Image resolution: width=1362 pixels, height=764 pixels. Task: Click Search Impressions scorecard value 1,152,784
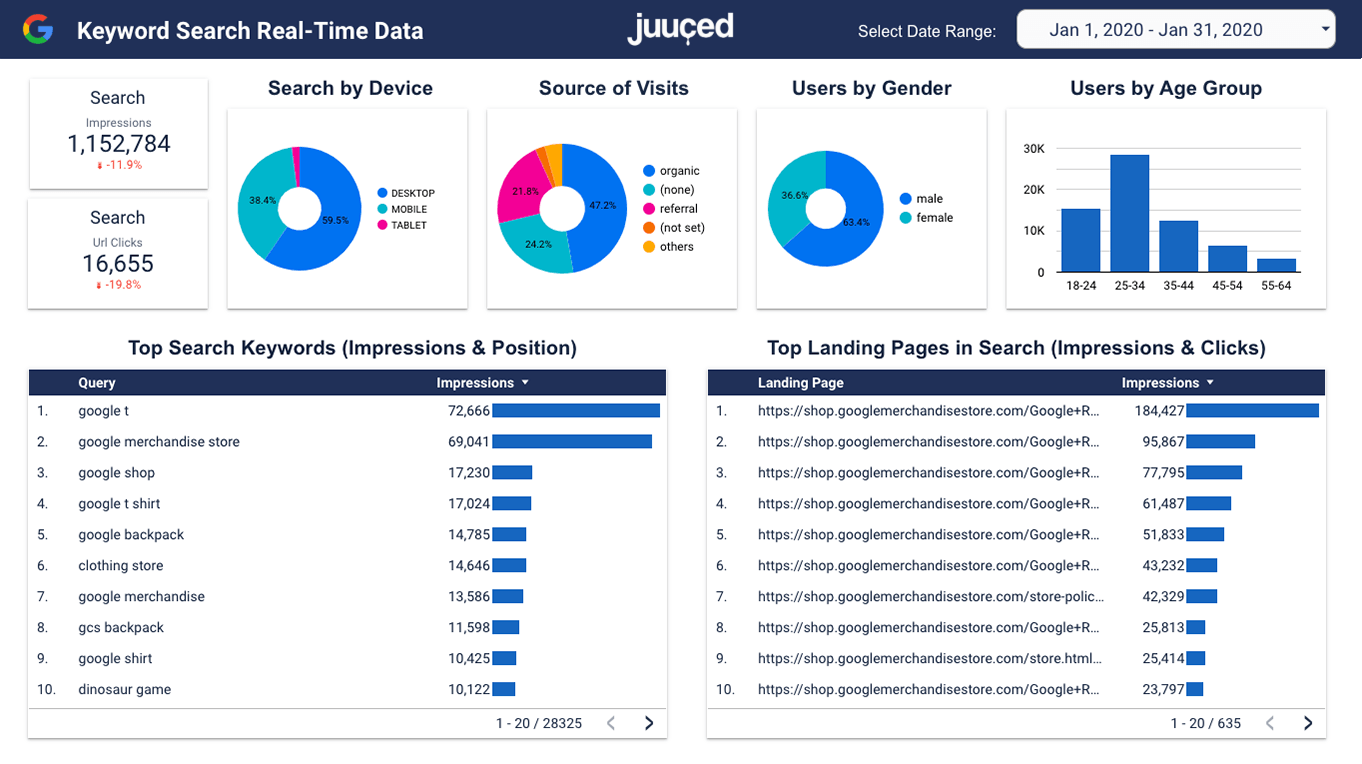coord(119,144)
